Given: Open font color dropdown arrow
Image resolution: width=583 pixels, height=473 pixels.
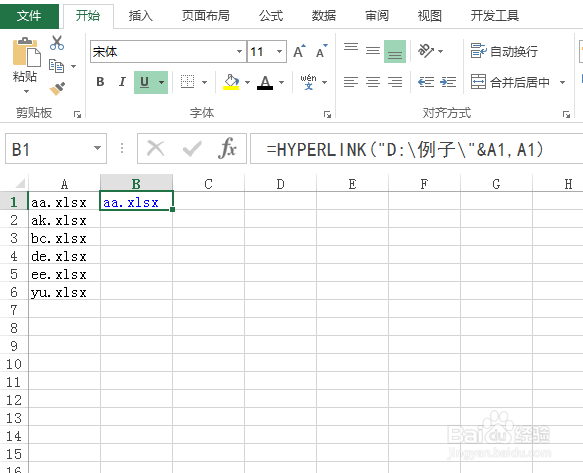Looking at the screenshot, I should pyautogui.click(x=281, y=82).
